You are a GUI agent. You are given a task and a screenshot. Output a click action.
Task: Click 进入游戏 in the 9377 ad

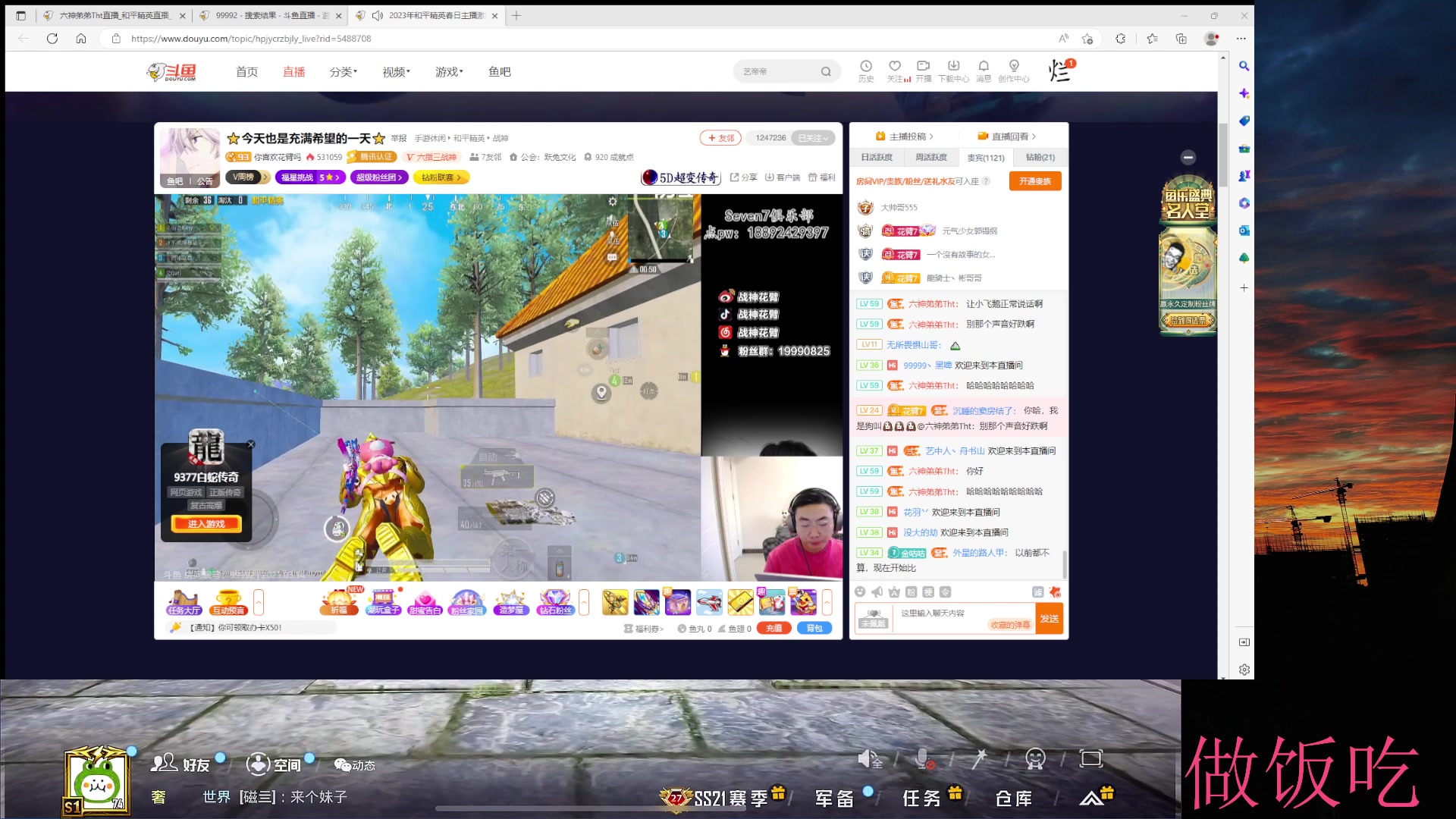(x=206, y=523)
